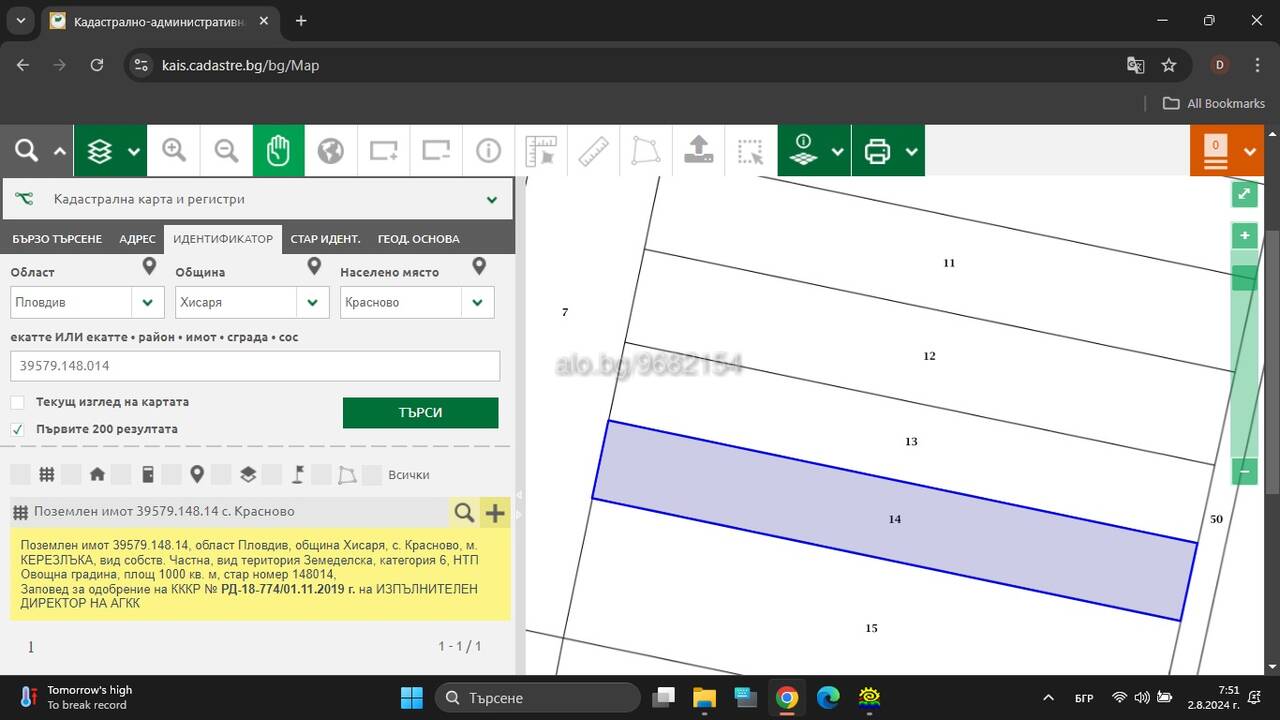Expand the Област Пловдив dropdown
This screenshot has width=1280, height=720.
pyautogui.click(x=87, y=302)
